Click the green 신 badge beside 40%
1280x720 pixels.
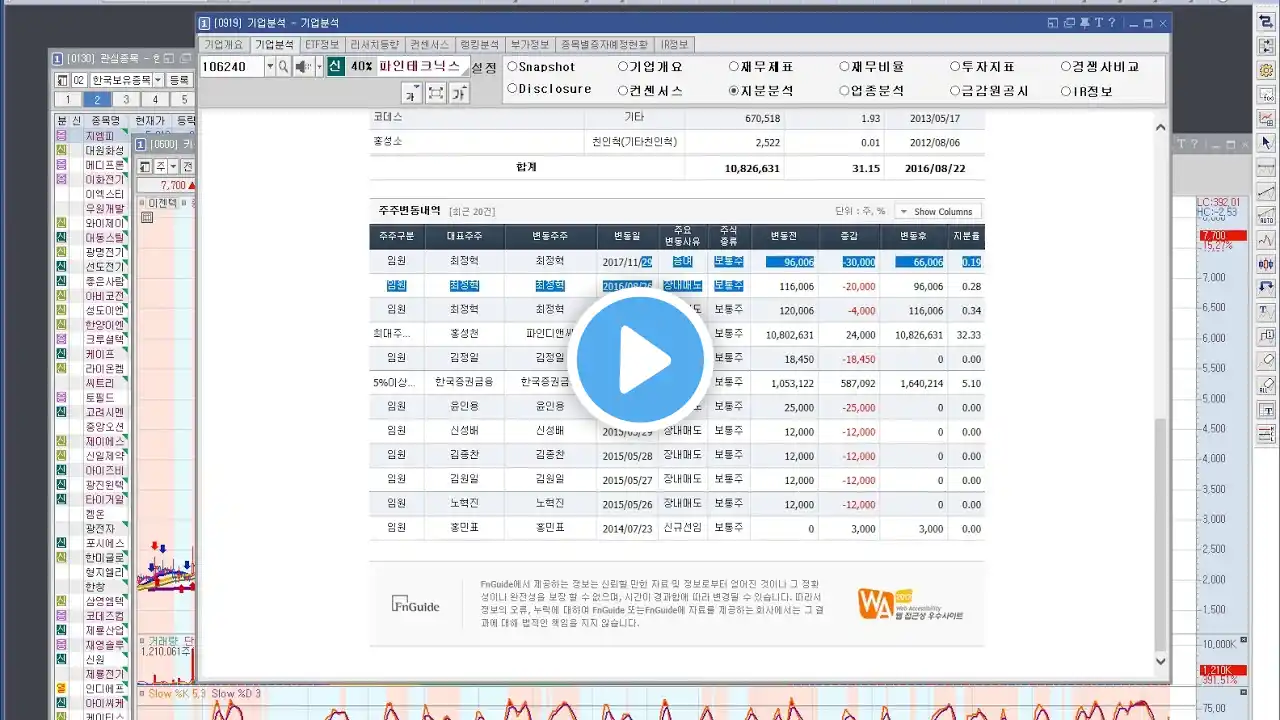point(335,66)
